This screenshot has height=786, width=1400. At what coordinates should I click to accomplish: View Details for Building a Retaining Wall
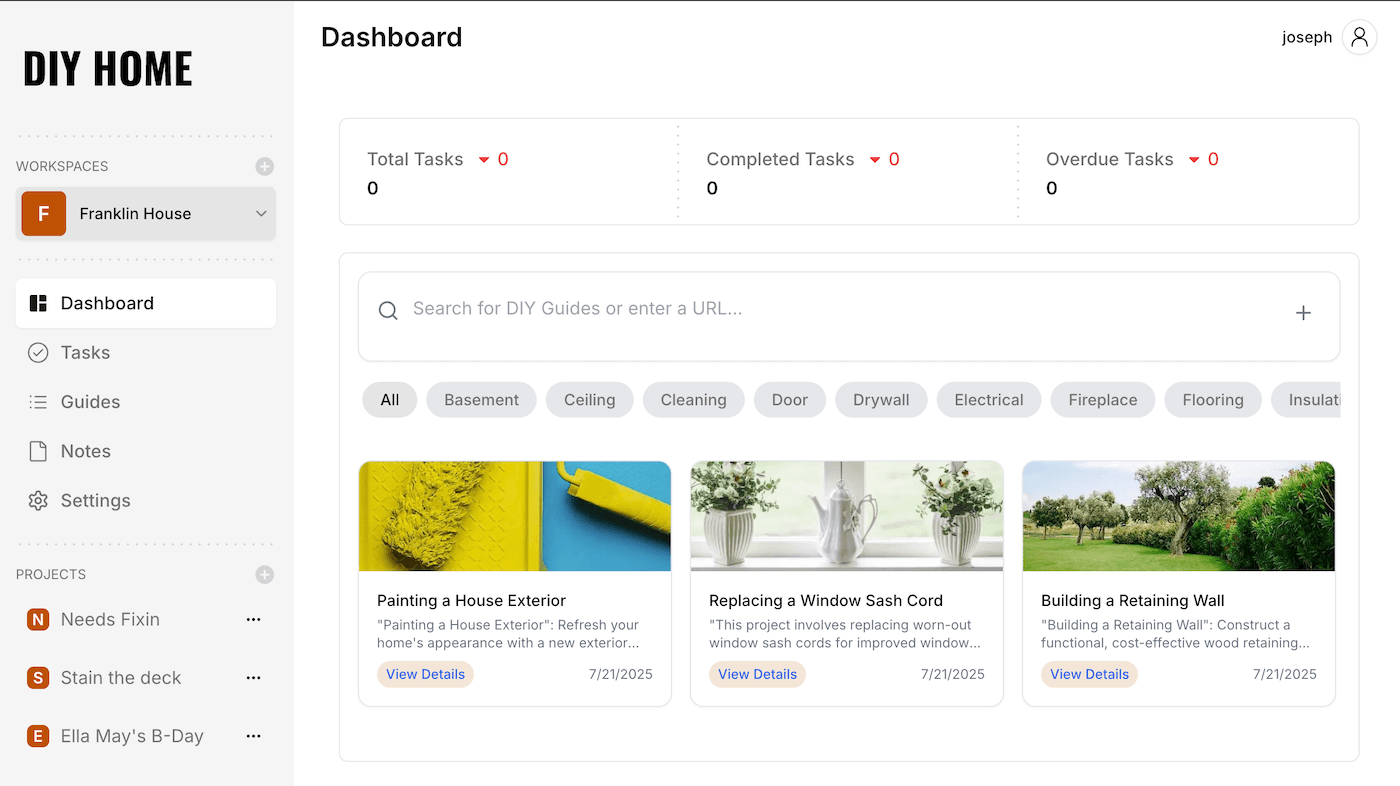tap(1089, 674)
